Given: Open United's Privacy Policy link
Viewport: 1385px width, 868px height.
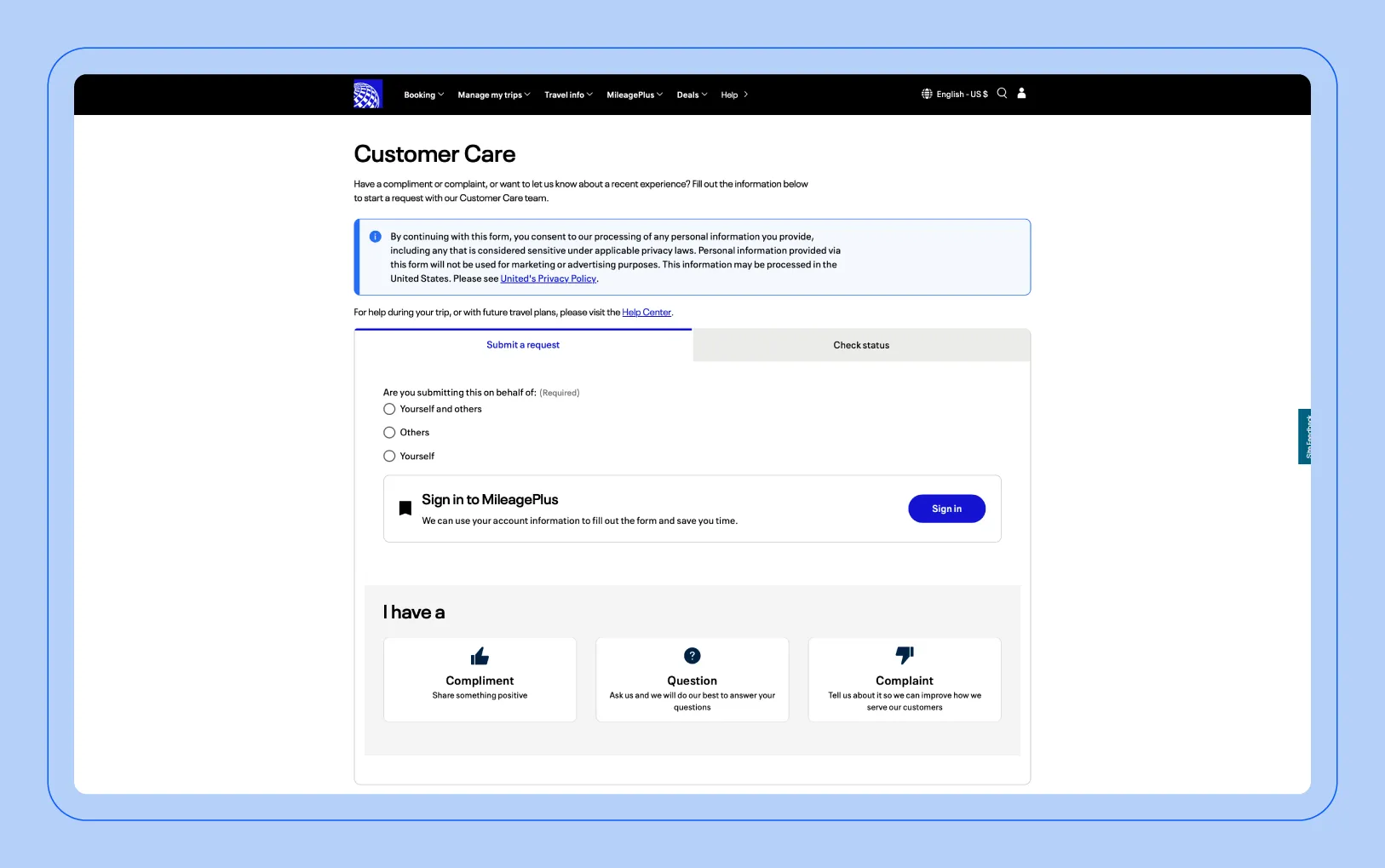Looking at the screenshot, I should (548, 279).
